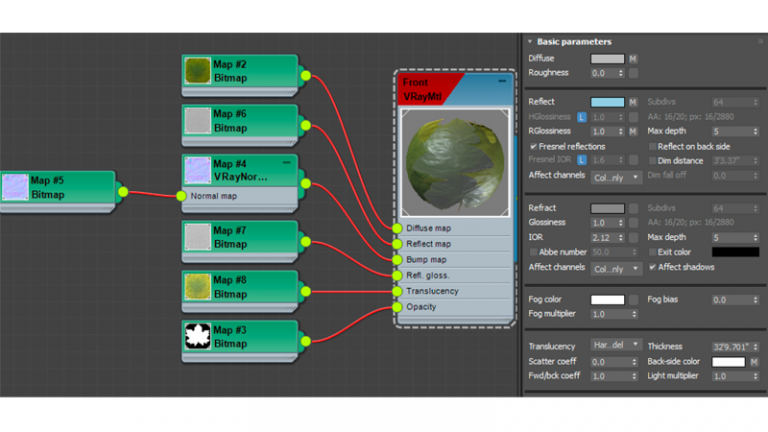Enable the Dim distance checkbox

[652, 161]
